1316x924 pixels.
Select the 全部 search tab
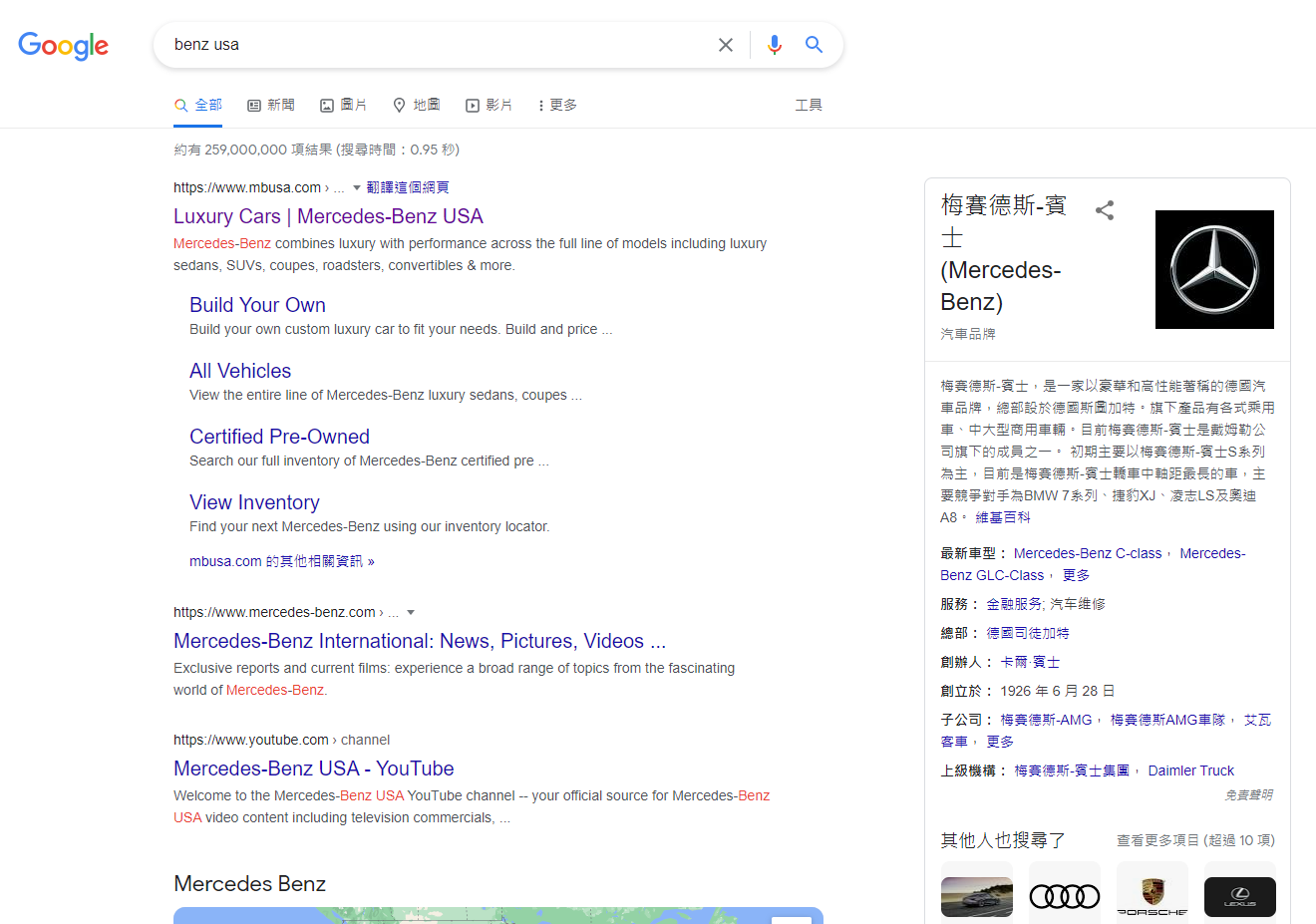coord(197,105)
